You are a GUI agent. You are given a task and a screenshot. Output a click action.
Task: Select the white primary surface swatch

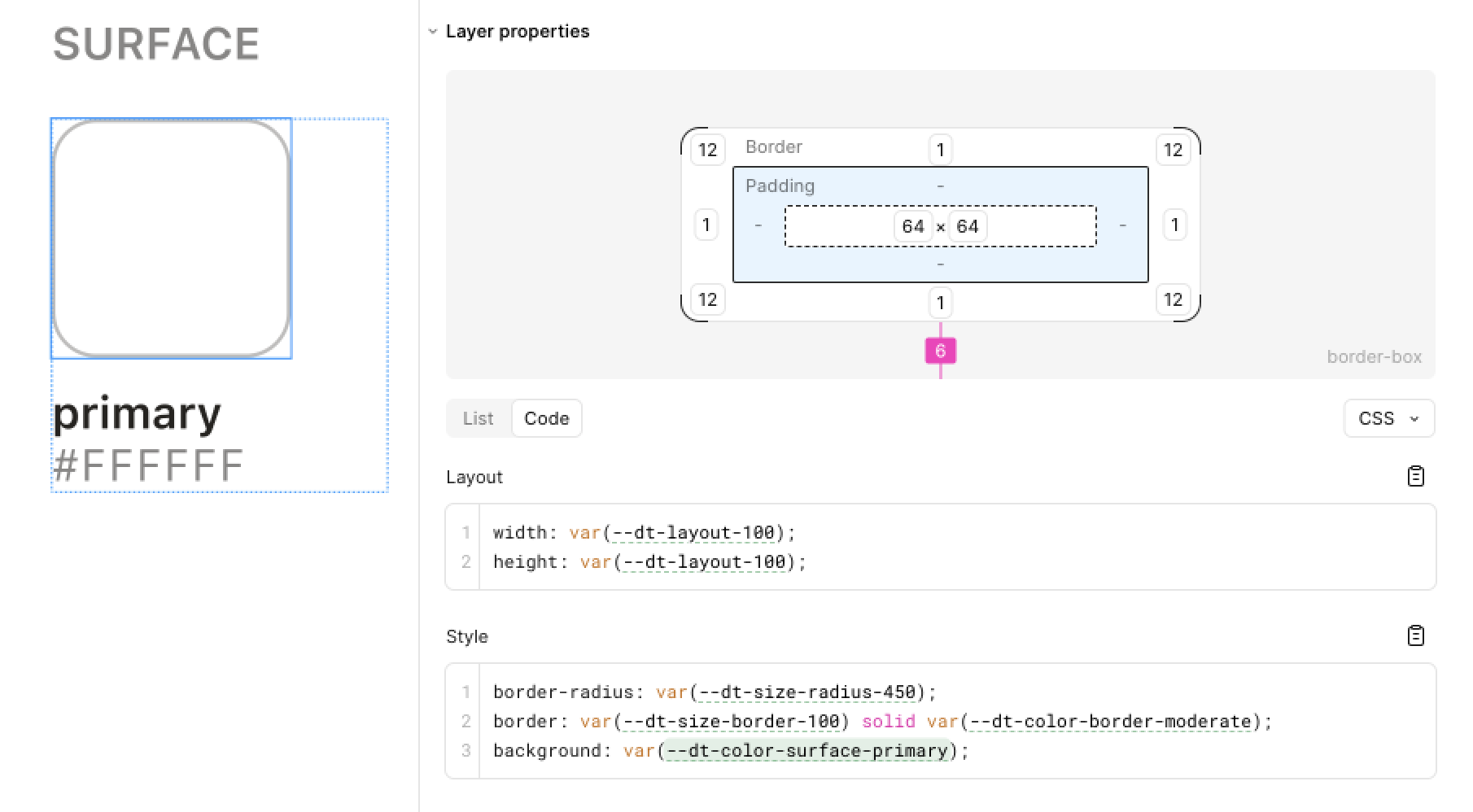[x=171, y=238]
